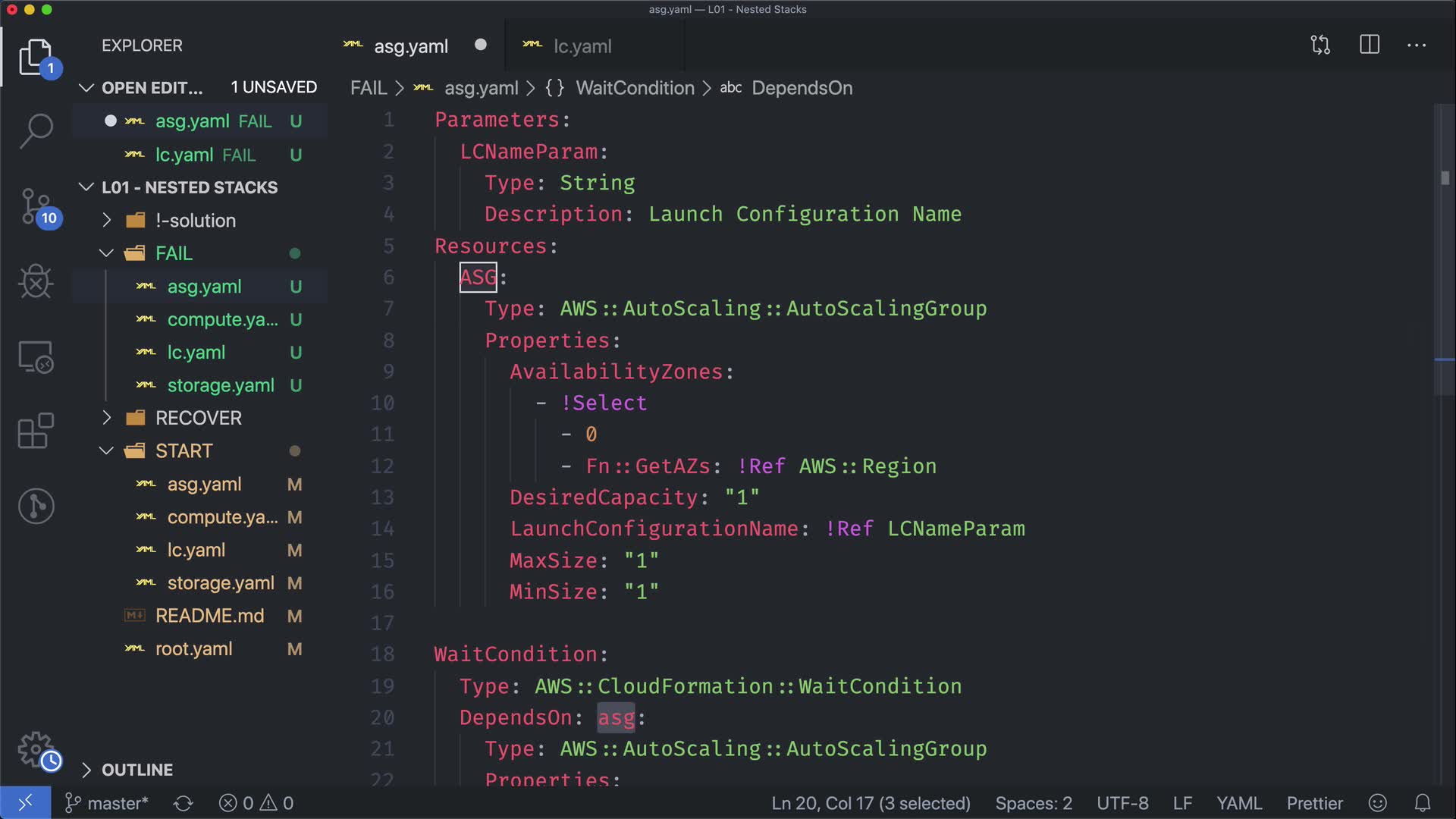Expand the OUTLINE section
The height and width of the screenshot is (819, 1456).
(136, 770)
